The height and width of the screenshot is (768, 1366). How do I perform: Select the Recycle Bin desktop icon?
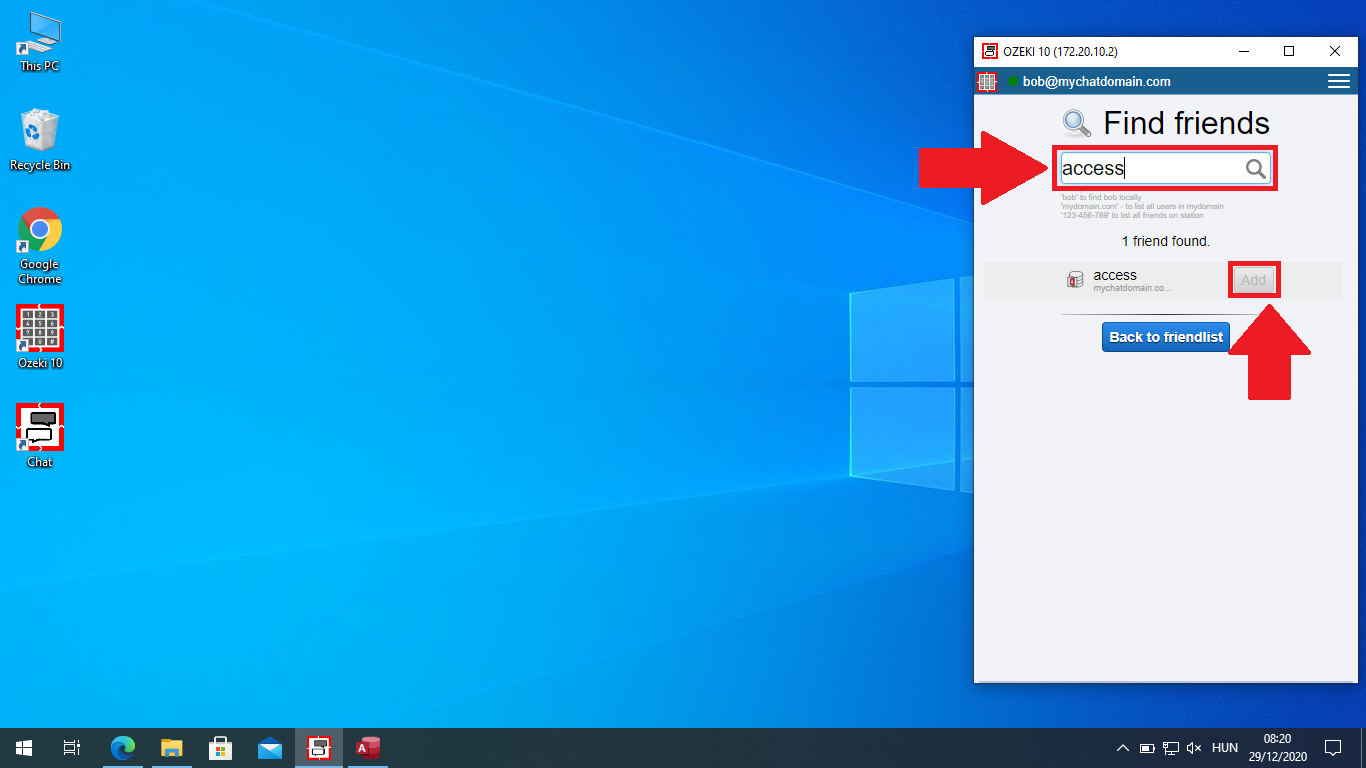40,140
